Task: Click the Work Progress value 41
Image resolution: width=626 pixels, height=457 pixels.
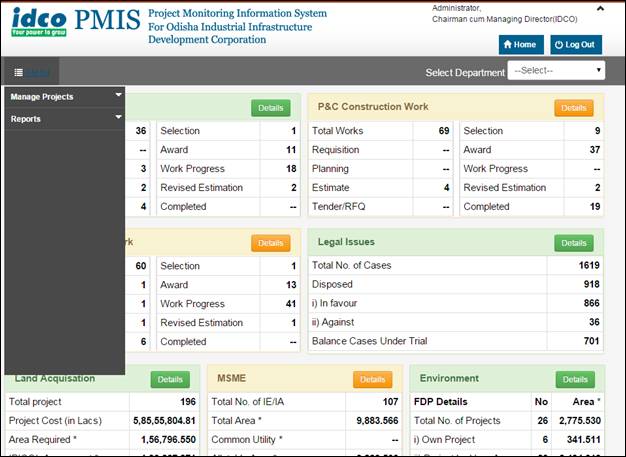Action: [x=291, y=304]
